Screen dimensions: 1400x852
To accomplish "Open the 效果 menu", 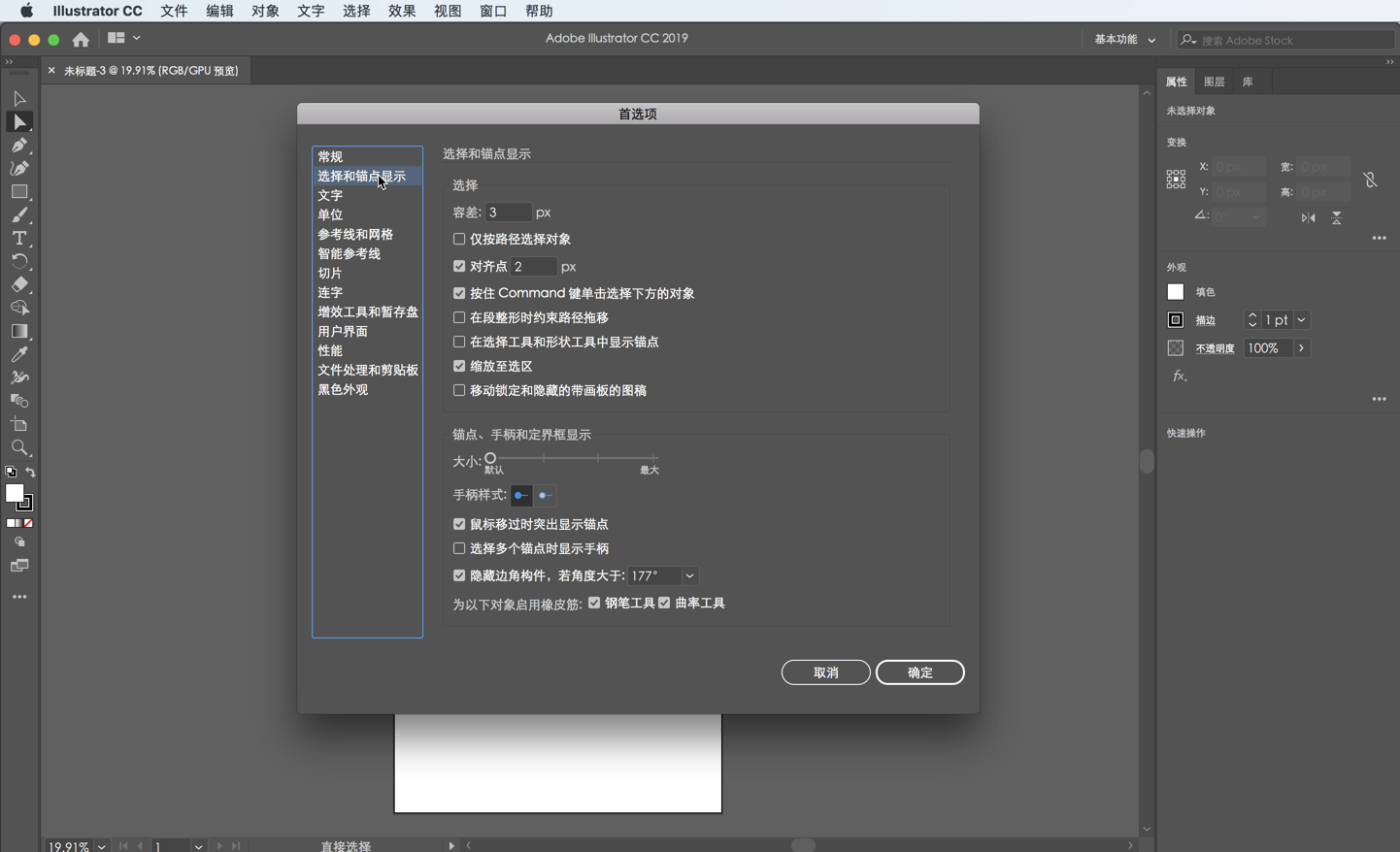I will tap(402, 12).
